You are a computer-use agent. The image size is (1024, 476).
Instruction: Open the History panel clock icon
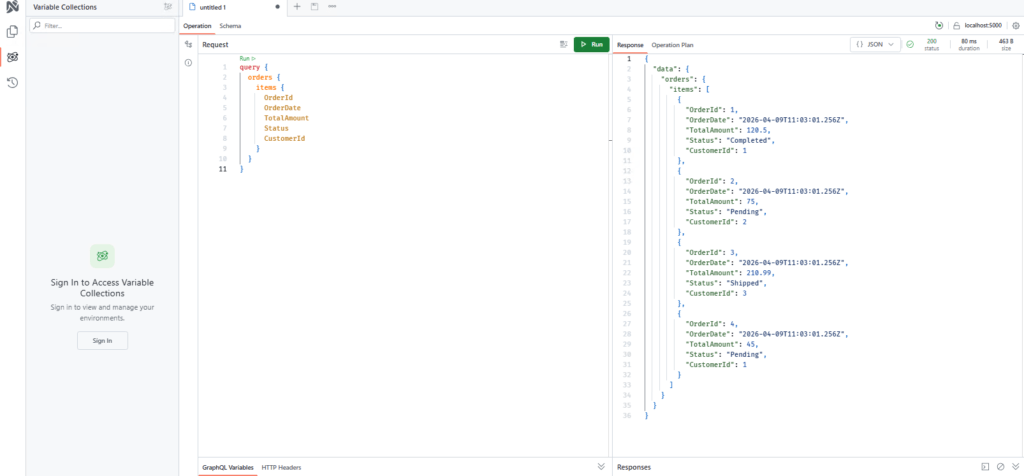pyautogui.click(x=12, y=82)
